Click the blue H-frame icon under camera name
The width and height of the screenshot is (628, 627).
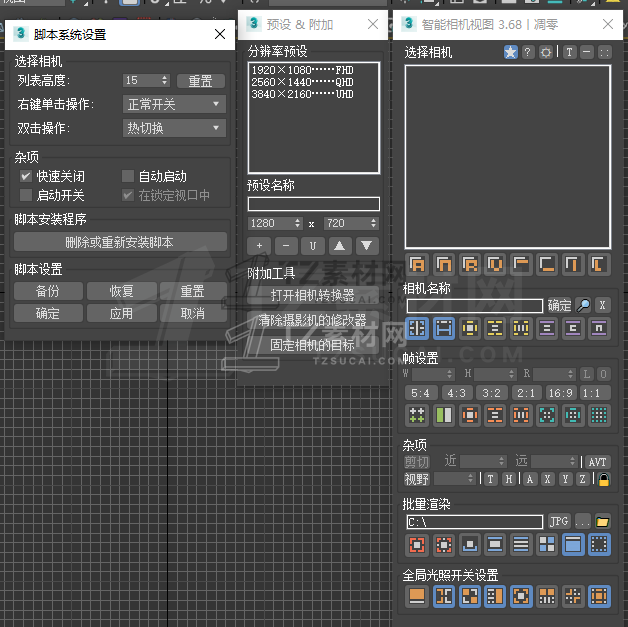444,329
